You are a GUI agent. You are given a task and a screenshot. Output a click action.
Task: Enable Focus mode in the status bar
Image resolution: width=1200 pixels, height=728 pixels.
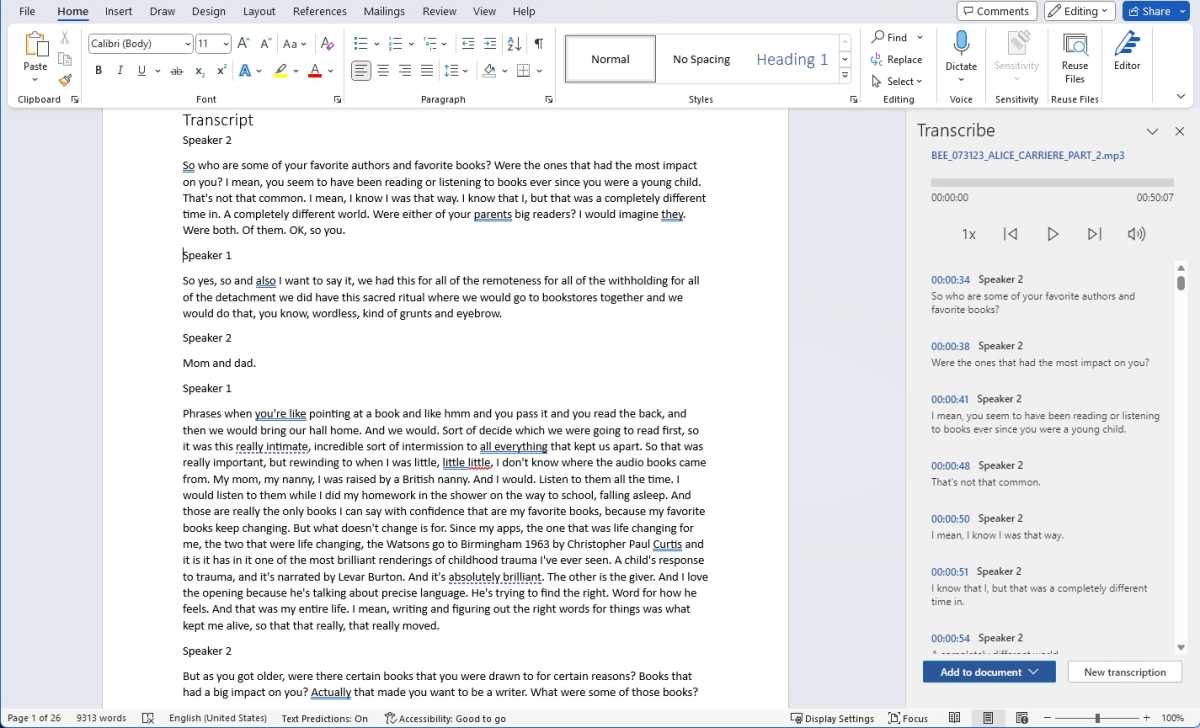tap(908, 718)
